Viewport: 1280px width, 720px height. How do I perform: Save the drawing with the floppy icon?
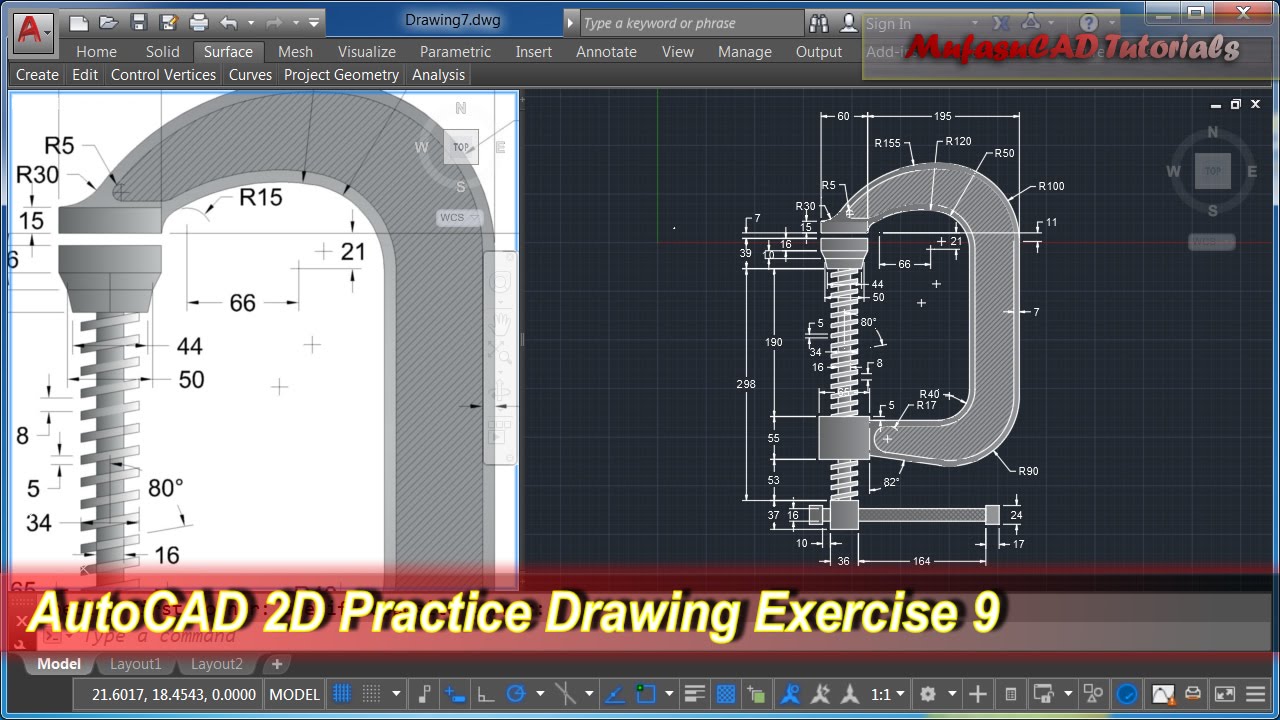point(139,22)
